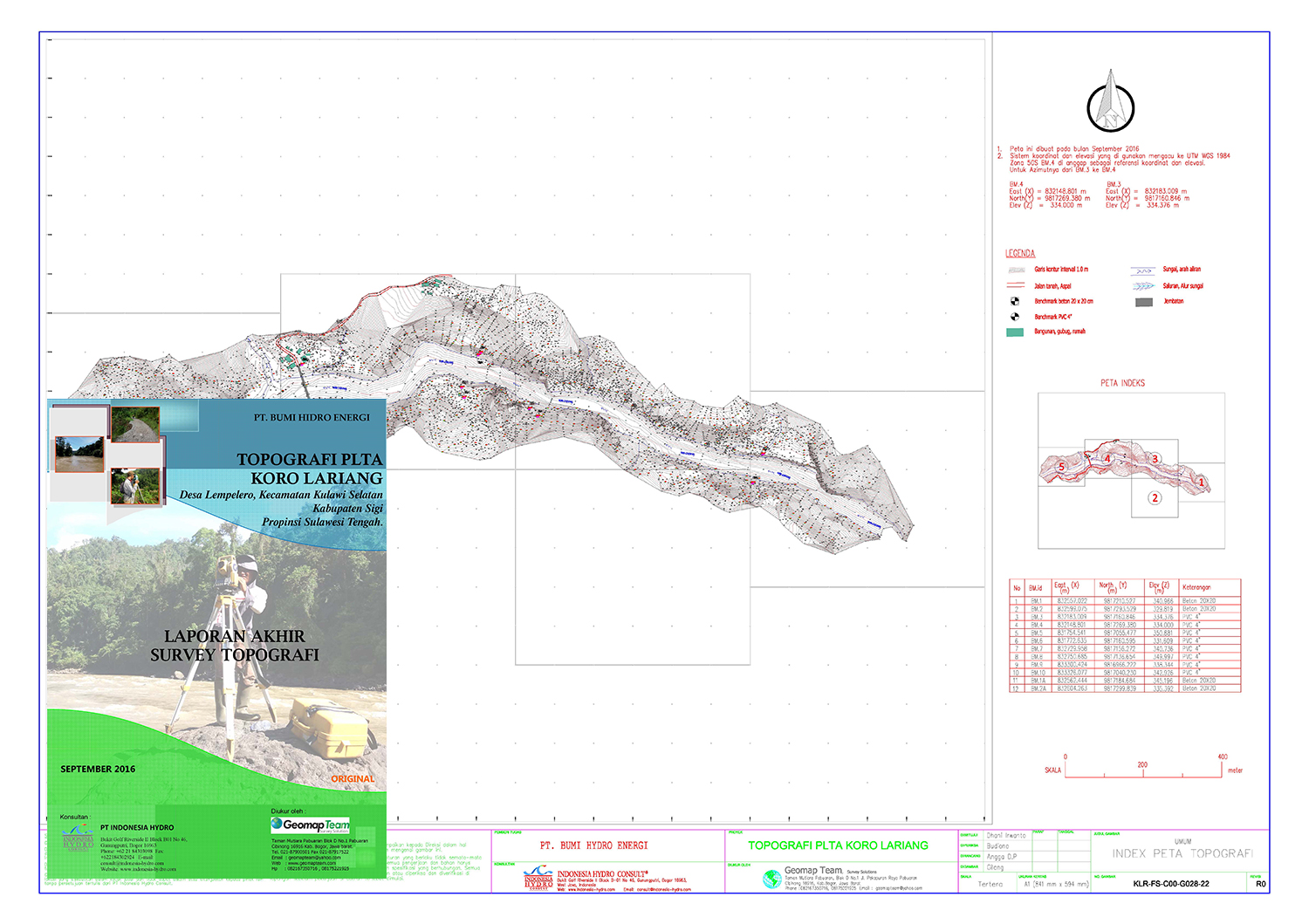The image size is (1309, 924).
Task: Click the Benchmark beton 20 x 20 legend symbol
Action: pos(1015,301)
